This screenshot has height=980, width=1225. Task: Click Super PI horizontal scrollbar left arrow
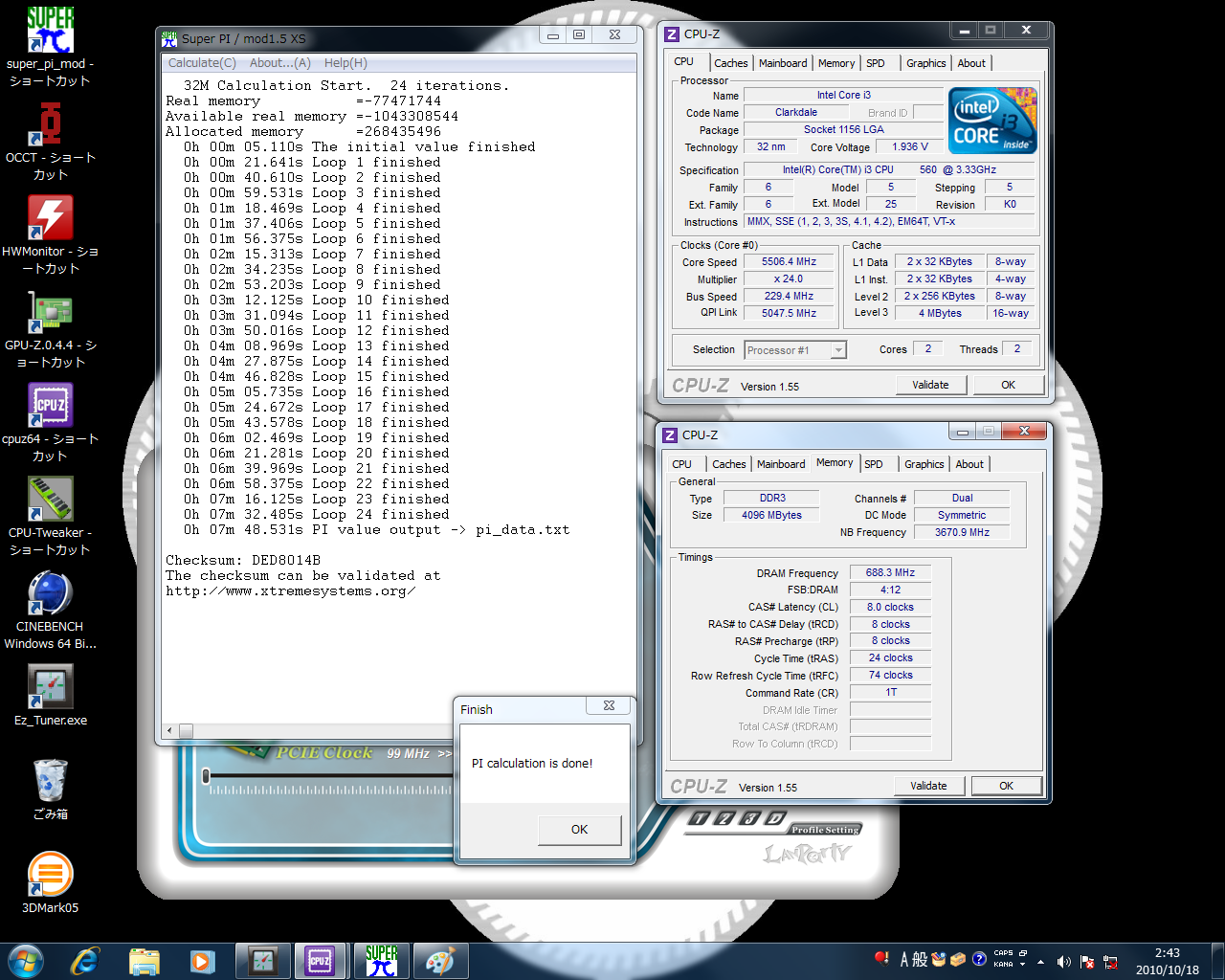169,731
